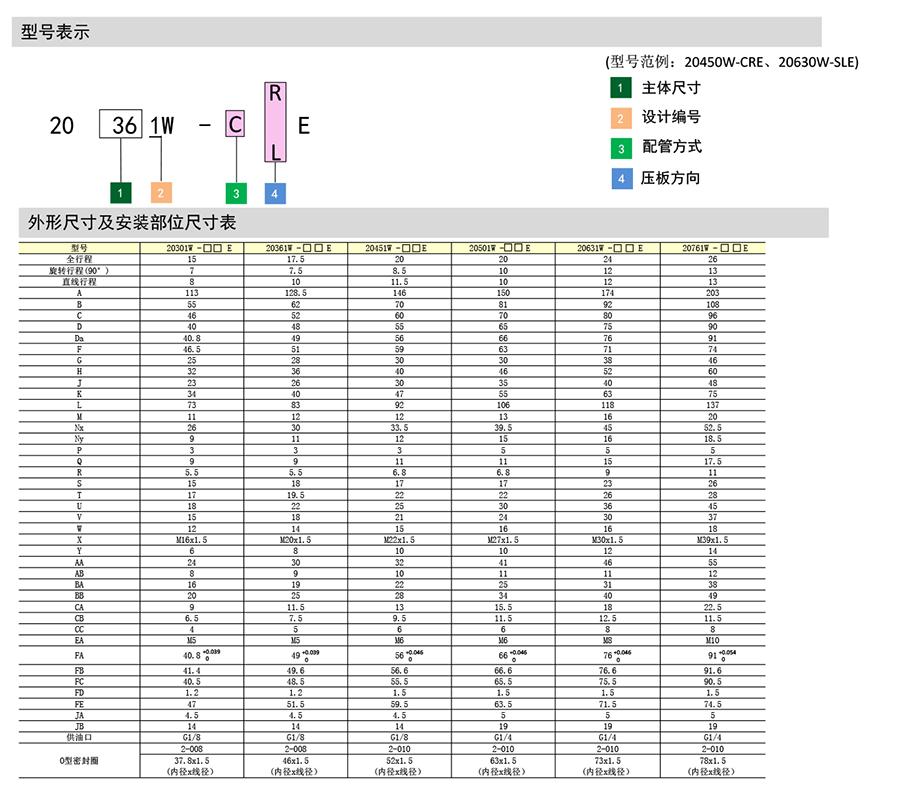Click the blue 4 marker under the R/L box
Image resolution: width=900 pixels, height=794 pixels.
276,193
